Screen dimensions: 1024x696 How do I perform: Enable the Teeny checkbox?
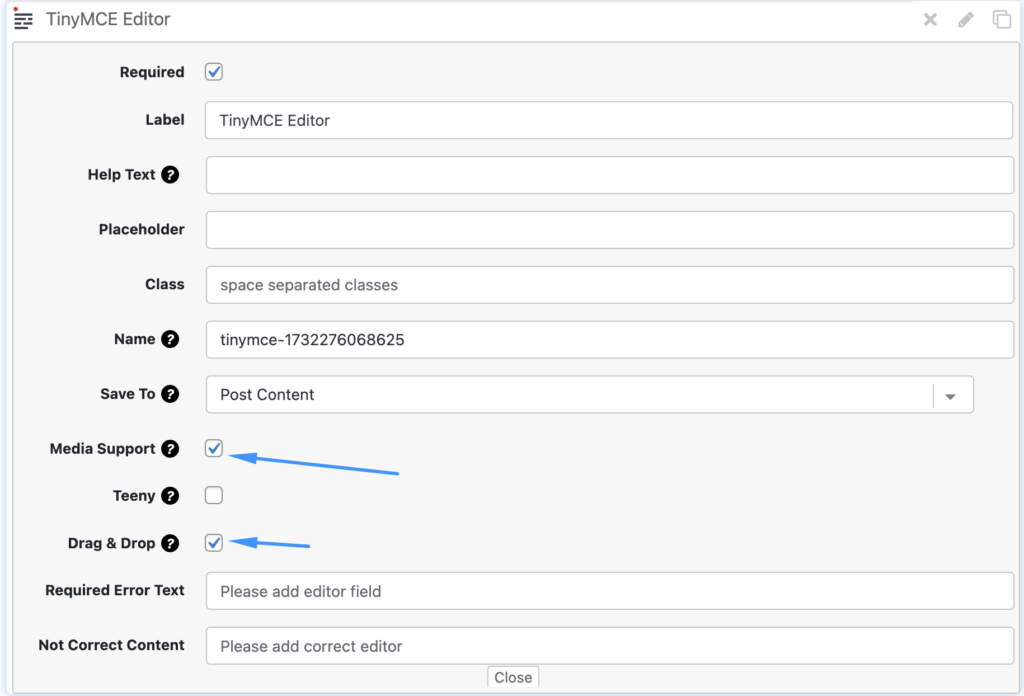[214, 495]
